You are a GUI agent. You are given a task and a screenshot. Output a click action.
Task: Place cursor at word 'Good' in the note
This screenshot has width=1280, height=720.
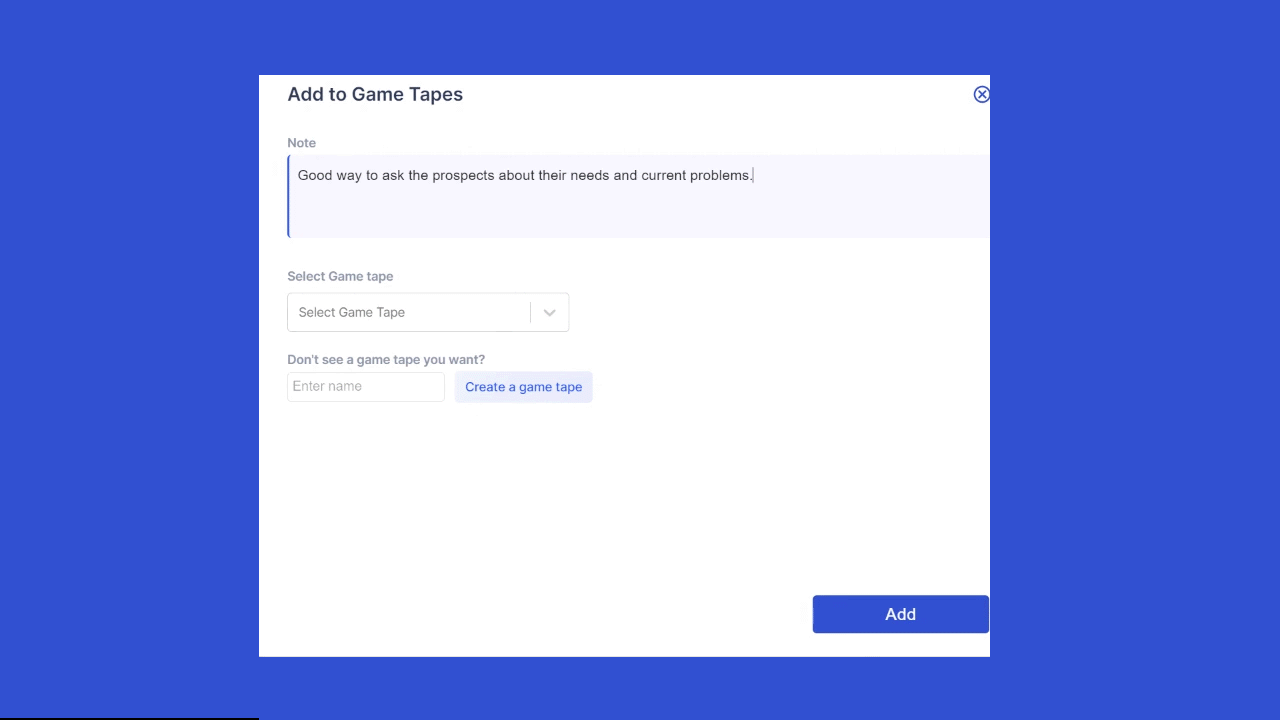point(314,175)
